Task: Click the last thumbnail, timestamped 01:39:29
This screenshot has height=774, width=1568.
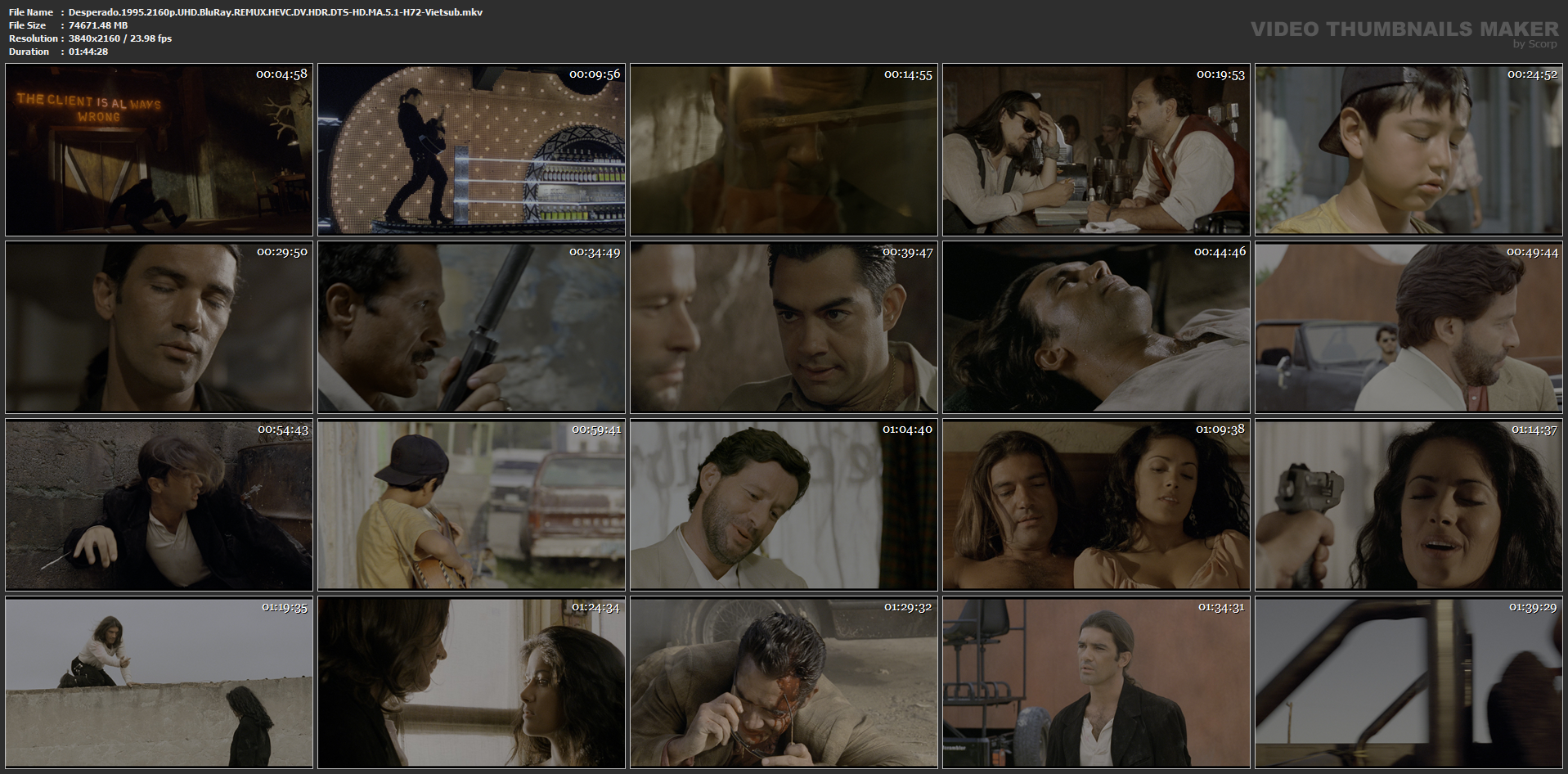Action: (1409, 682)
